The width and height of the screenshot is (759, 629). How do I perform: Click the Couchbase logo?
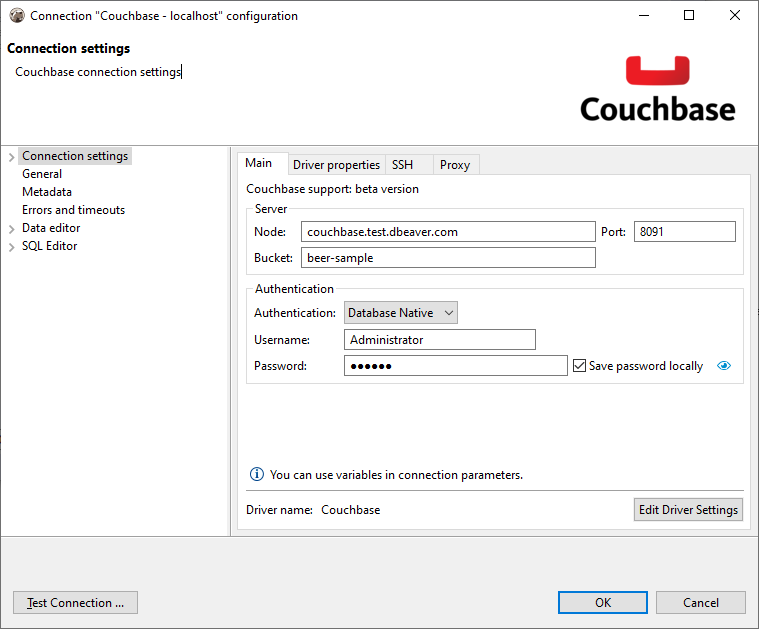tap(657, 89)
